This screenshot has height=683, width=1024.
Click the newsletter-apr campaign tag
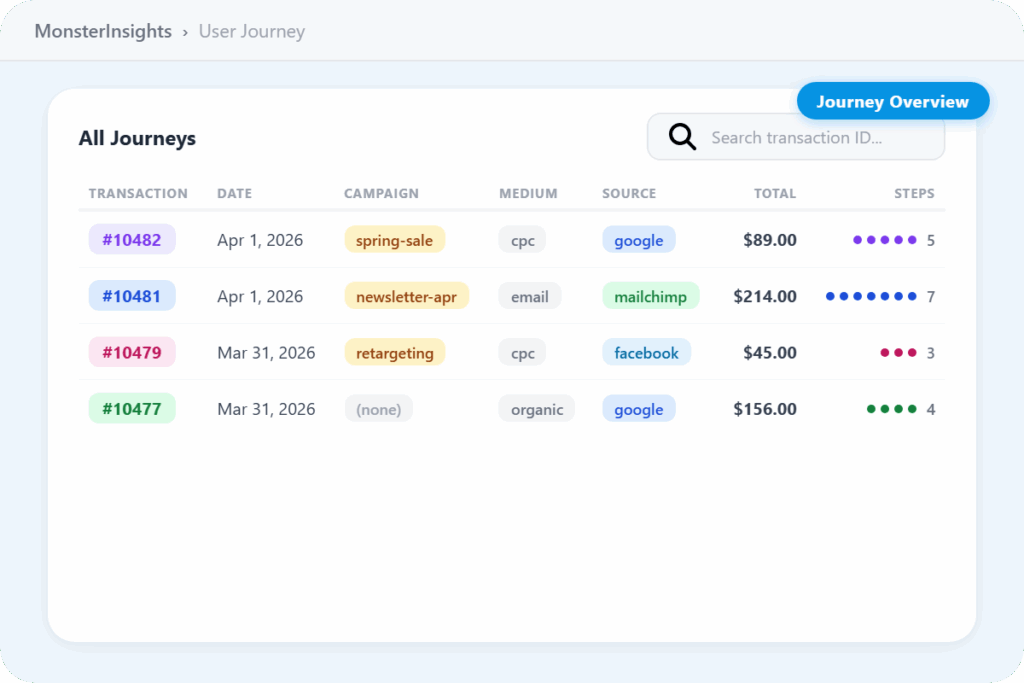(406, 296)
